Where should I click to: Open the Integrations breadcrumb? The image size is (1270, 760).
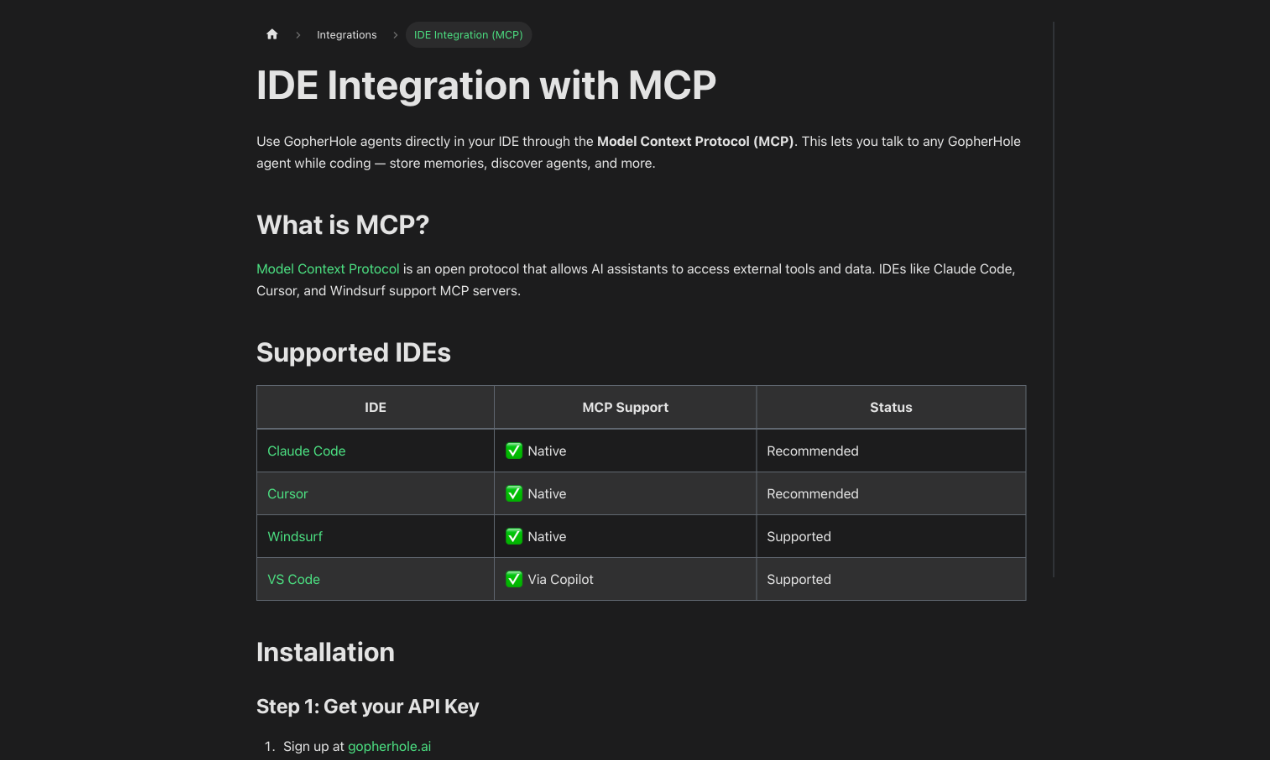(x=347, y=35)
